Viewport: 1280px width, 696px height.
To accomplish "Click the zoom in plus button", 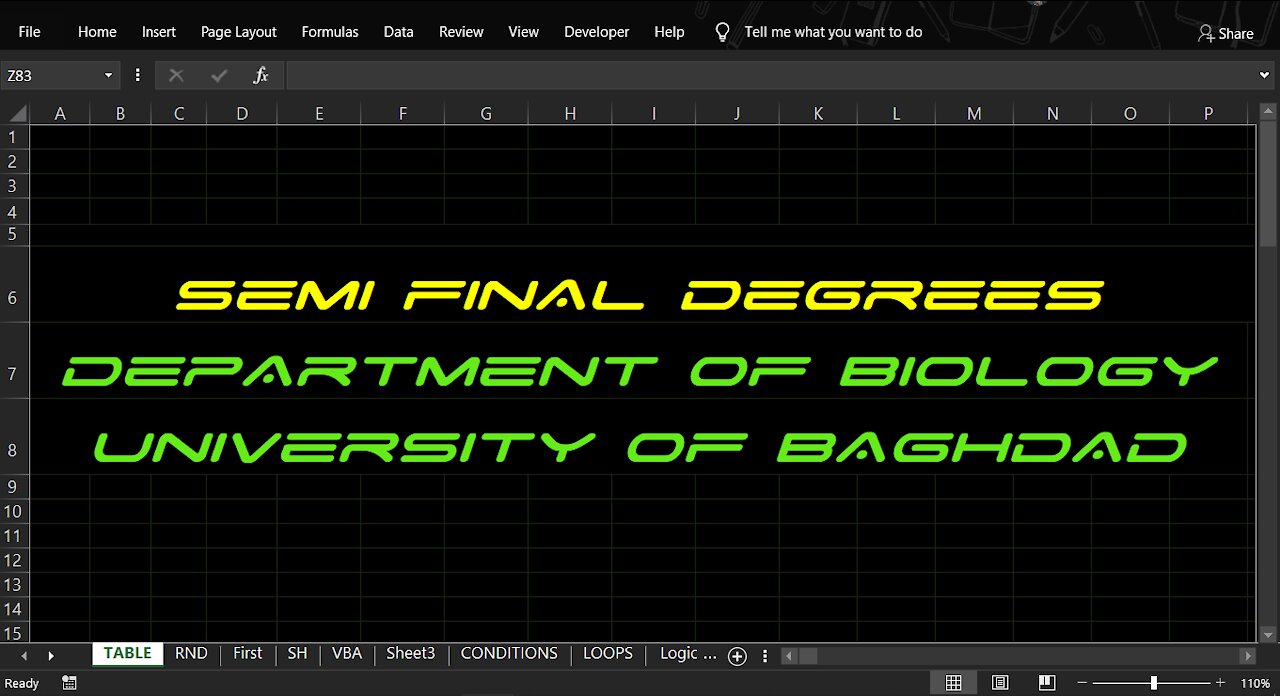I will (1220, 683).
